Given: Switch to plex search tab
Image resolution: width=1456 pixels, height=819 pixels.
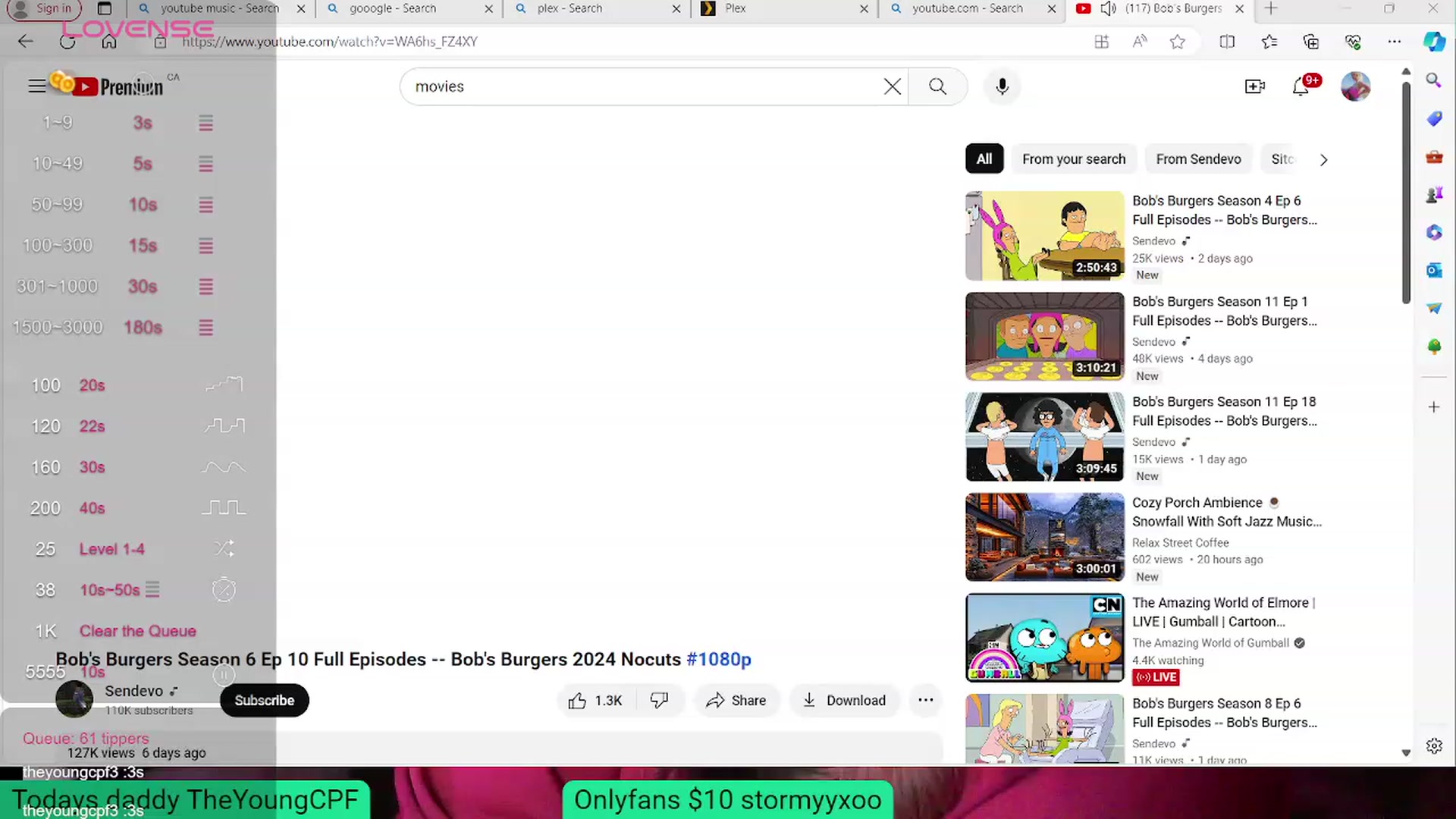Looking at the screenshot, I should pos(570,8).
